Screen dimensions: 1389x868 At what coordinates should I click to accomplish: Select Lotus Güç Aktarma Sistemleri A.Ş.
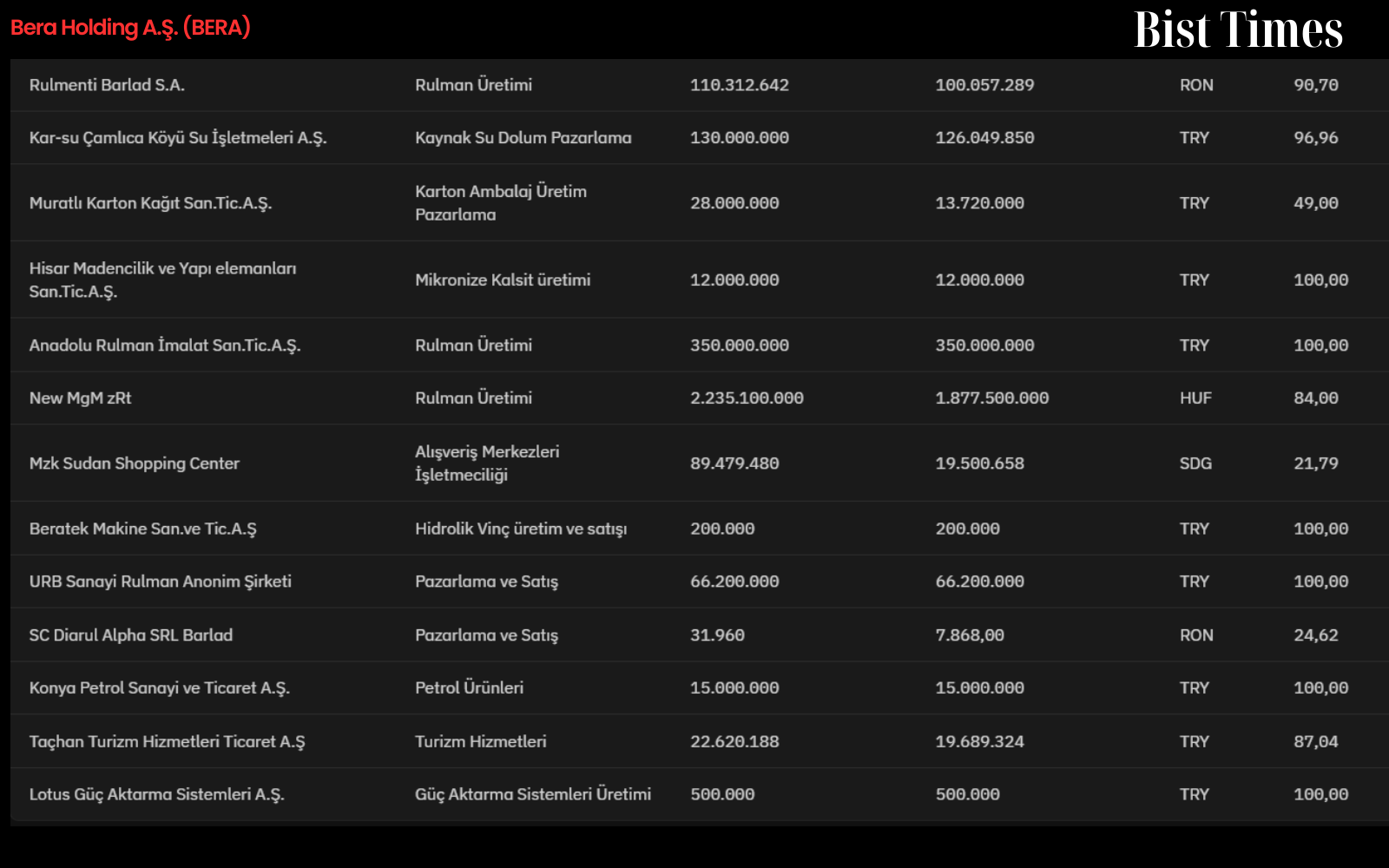[157, 795]
